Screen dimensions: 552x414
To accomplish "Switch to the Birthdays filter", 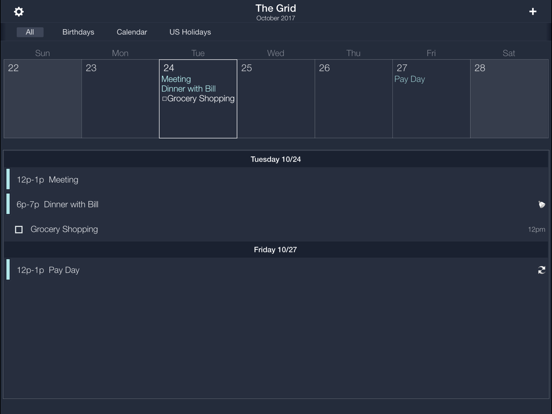I will pyautogui.click(x=78, y=32).
